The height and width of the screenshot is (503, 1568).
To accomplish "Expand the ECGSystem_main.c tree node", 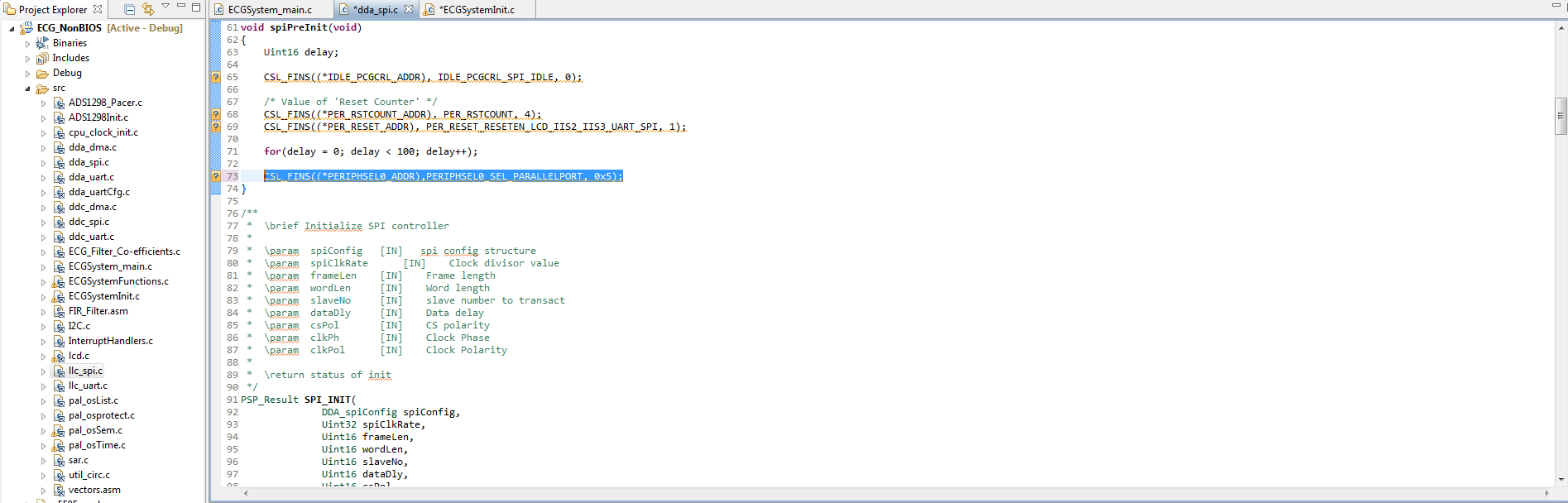I will point(43,267).
